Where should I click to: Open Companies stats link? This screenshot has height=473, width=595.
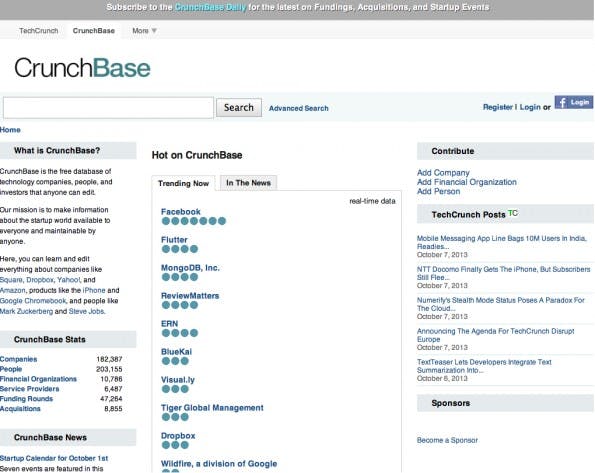click(19, 359)
